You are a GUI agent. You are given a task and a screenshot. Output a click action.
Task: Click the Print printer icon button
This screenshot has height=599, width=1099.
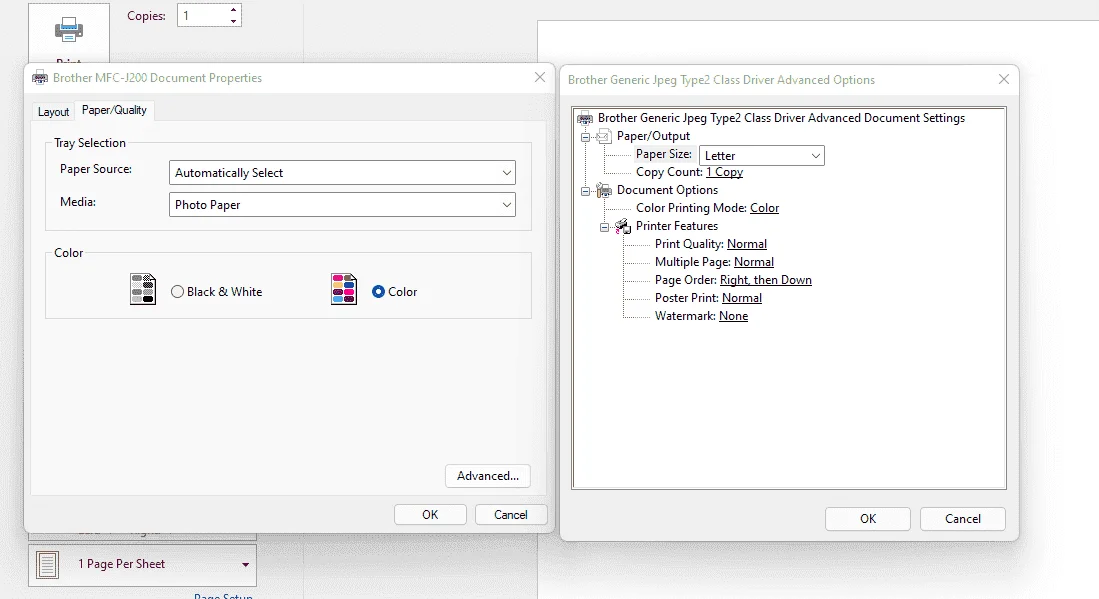coord(69,33)
